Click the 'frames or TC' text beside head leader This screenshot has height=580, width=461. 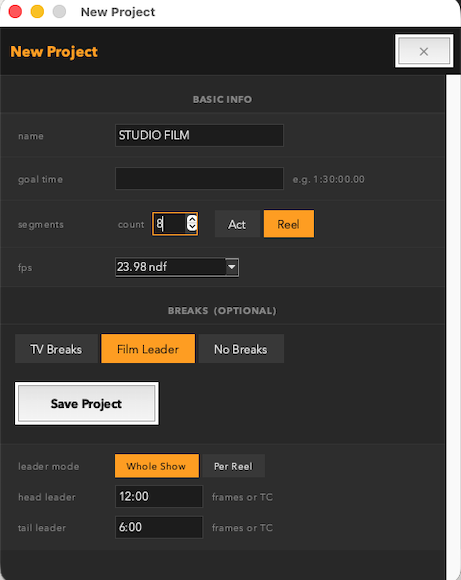coord(242,497)
